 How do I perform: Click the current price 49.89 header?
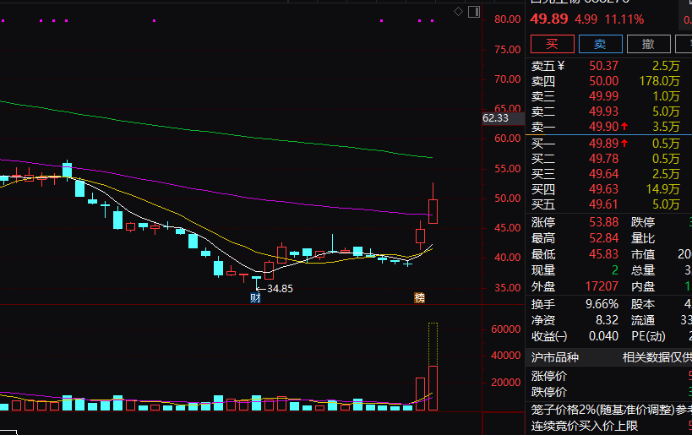coord(549,19)
